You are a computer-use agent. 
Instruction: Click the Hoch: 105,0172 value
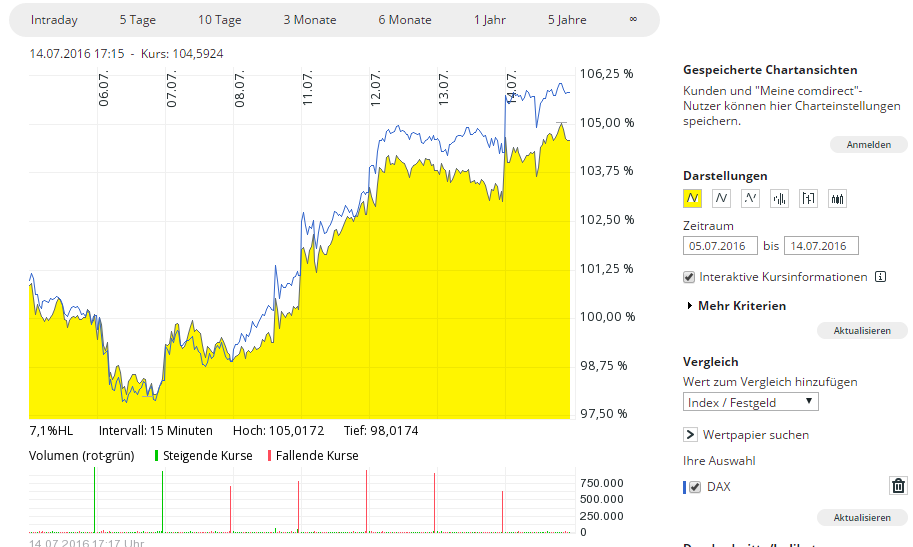(x=278, y=430)
